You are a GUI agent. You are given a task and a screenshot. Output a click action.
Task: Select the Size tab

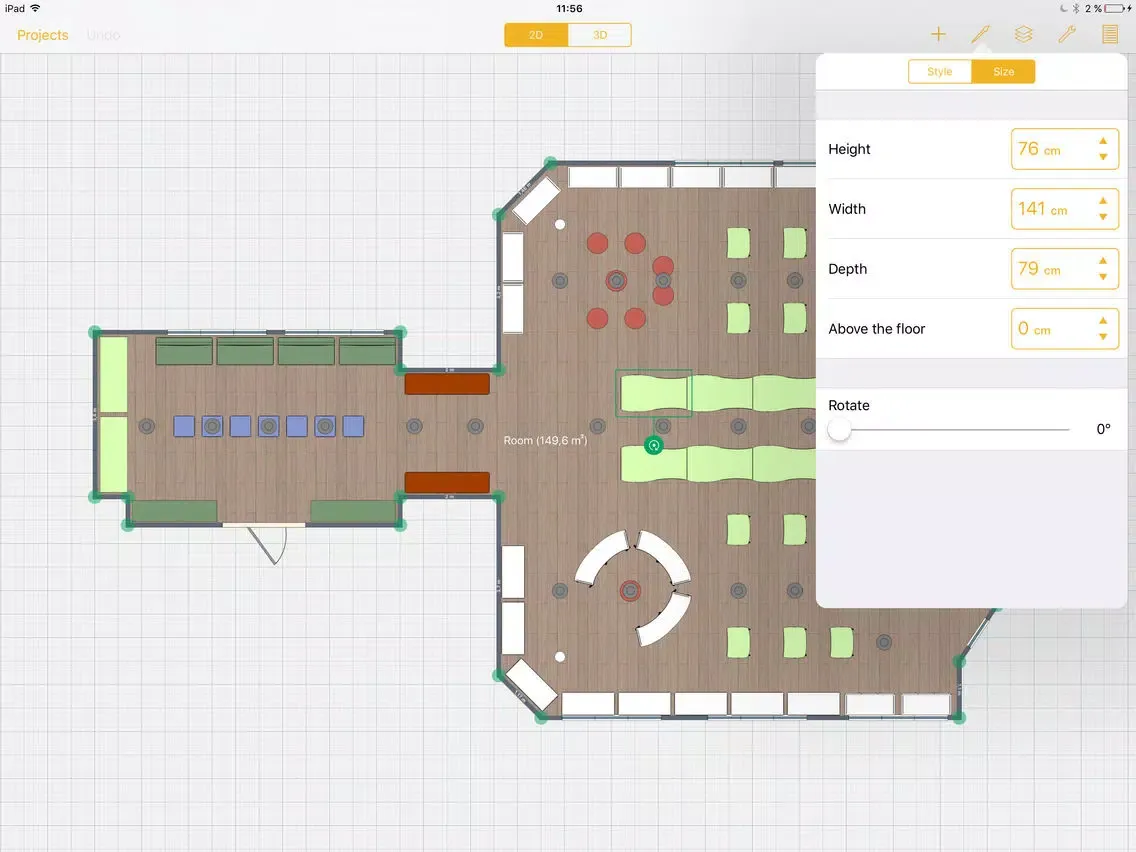1003,72
